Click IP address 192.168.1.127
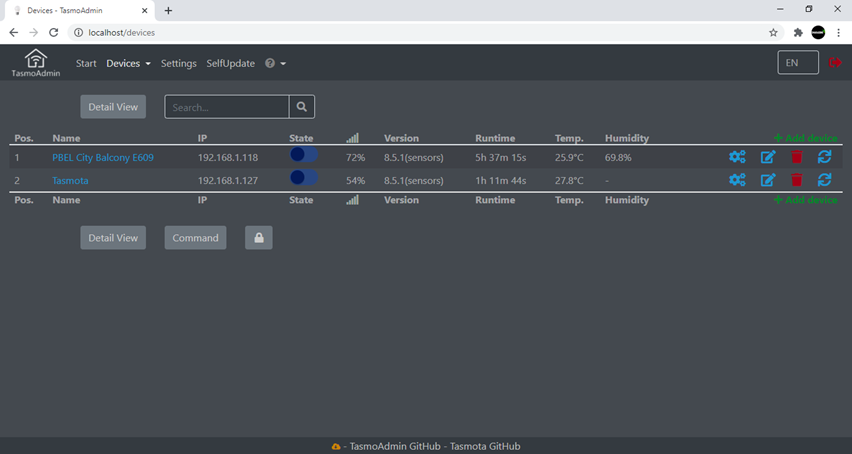 coord(228,180)
